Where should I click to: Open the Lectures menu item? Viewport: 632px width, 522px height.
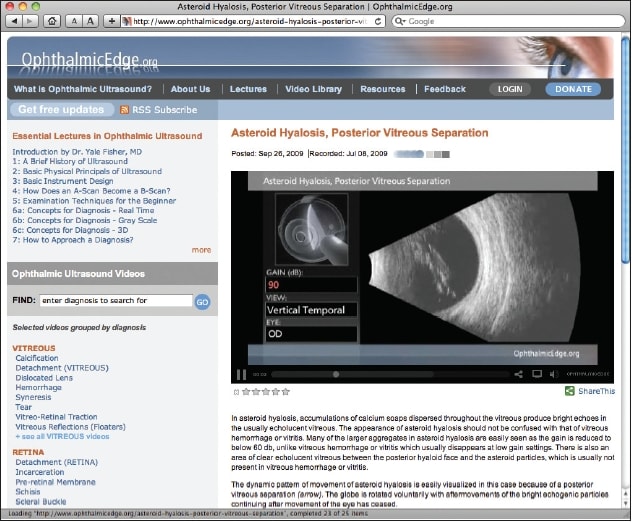tap(248, 89)
